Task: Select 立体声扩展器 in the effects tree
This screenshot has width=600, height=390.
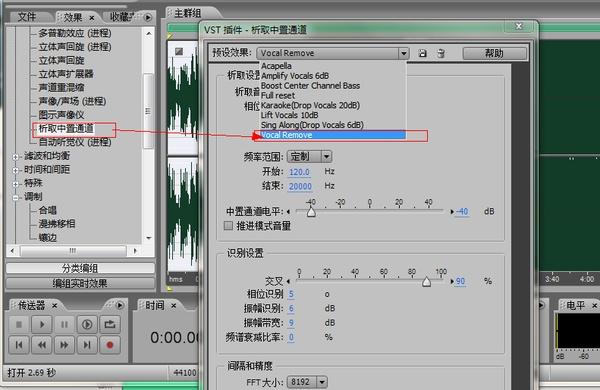Action: 66,74
